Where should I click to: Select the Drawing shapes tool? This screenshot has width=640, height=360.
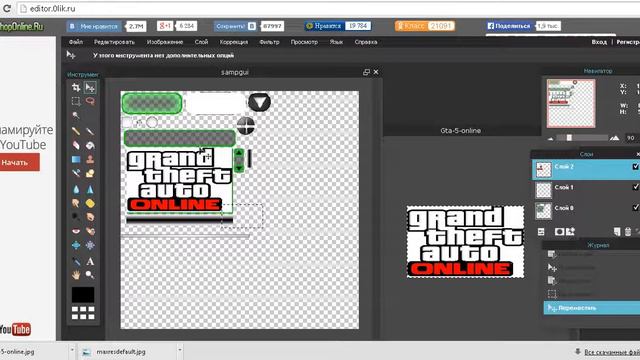click(90, 173)
